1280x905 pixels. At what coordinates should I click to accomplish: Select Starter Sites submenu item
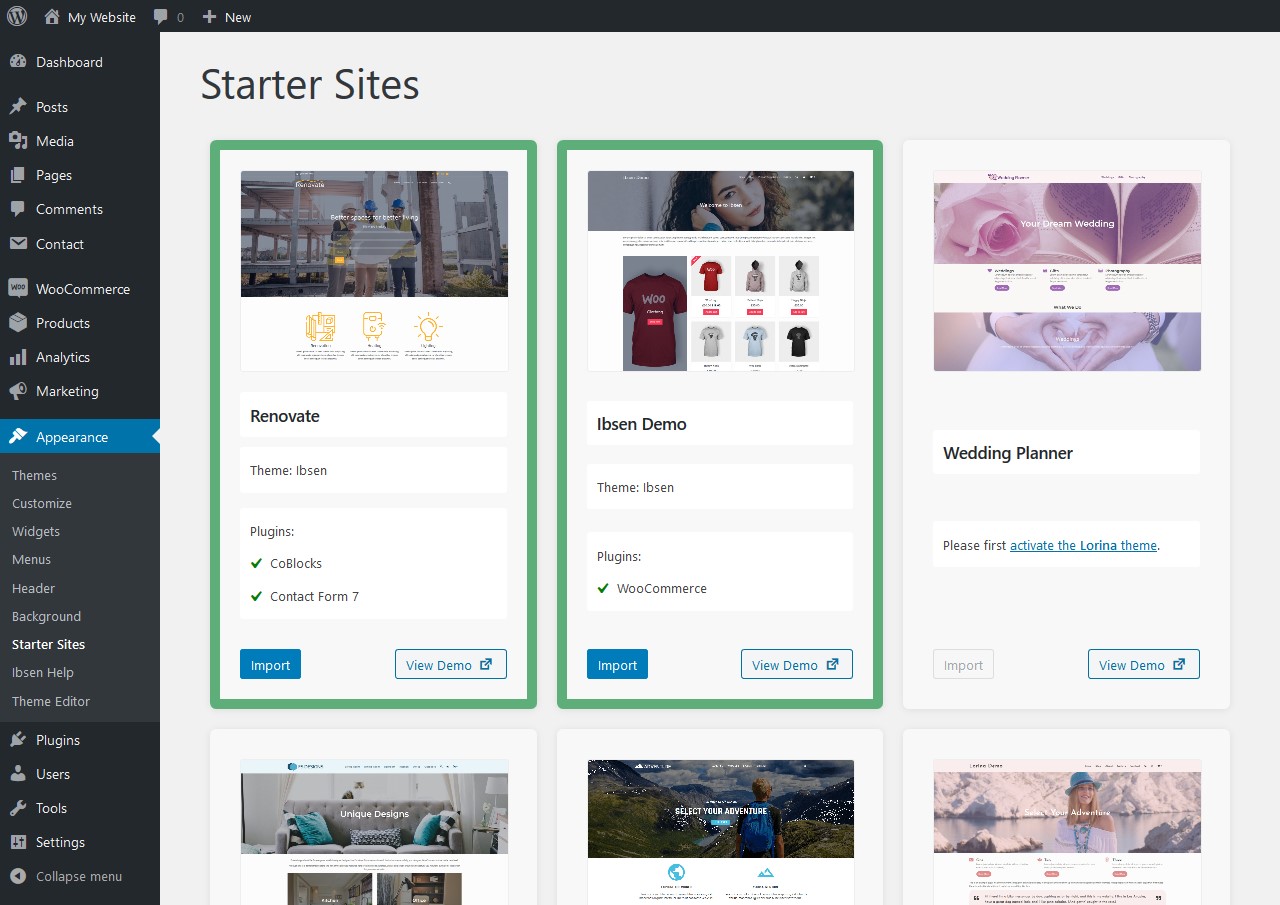pos(48,644)
